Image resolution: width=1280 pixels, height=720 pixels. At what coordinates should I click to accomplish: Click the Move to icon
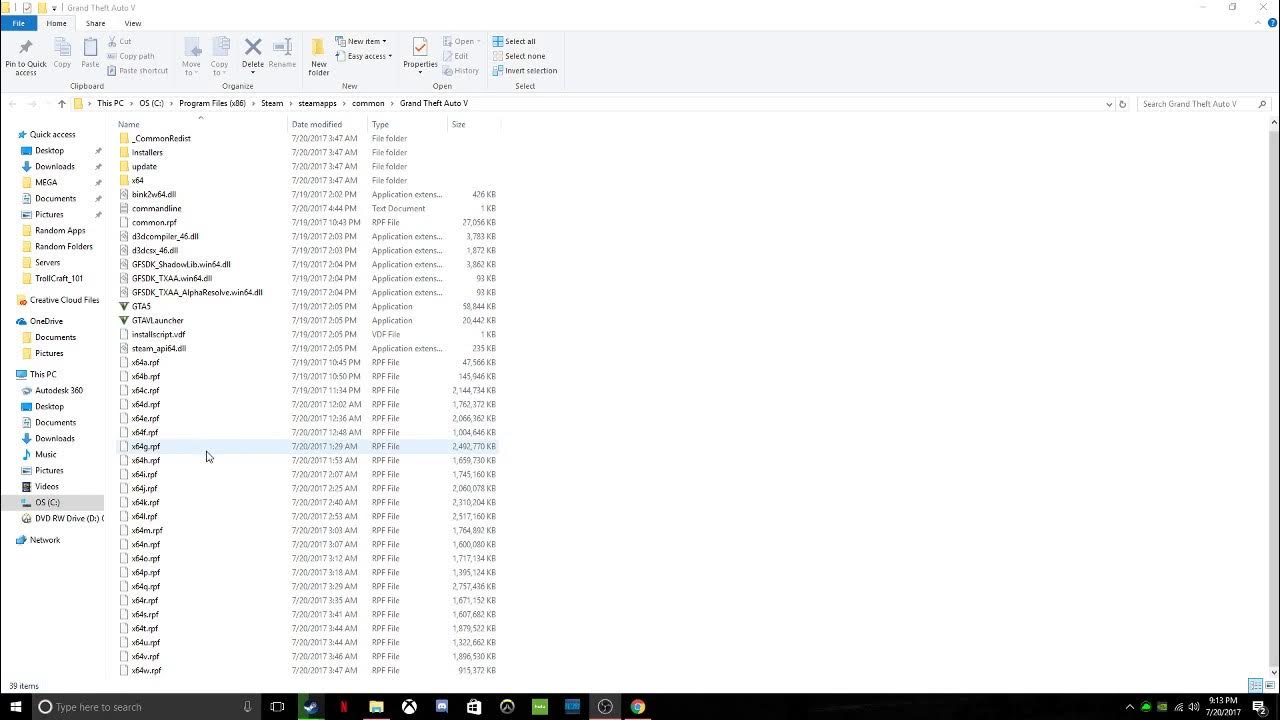pyautogui.click(x=191, y=56)
